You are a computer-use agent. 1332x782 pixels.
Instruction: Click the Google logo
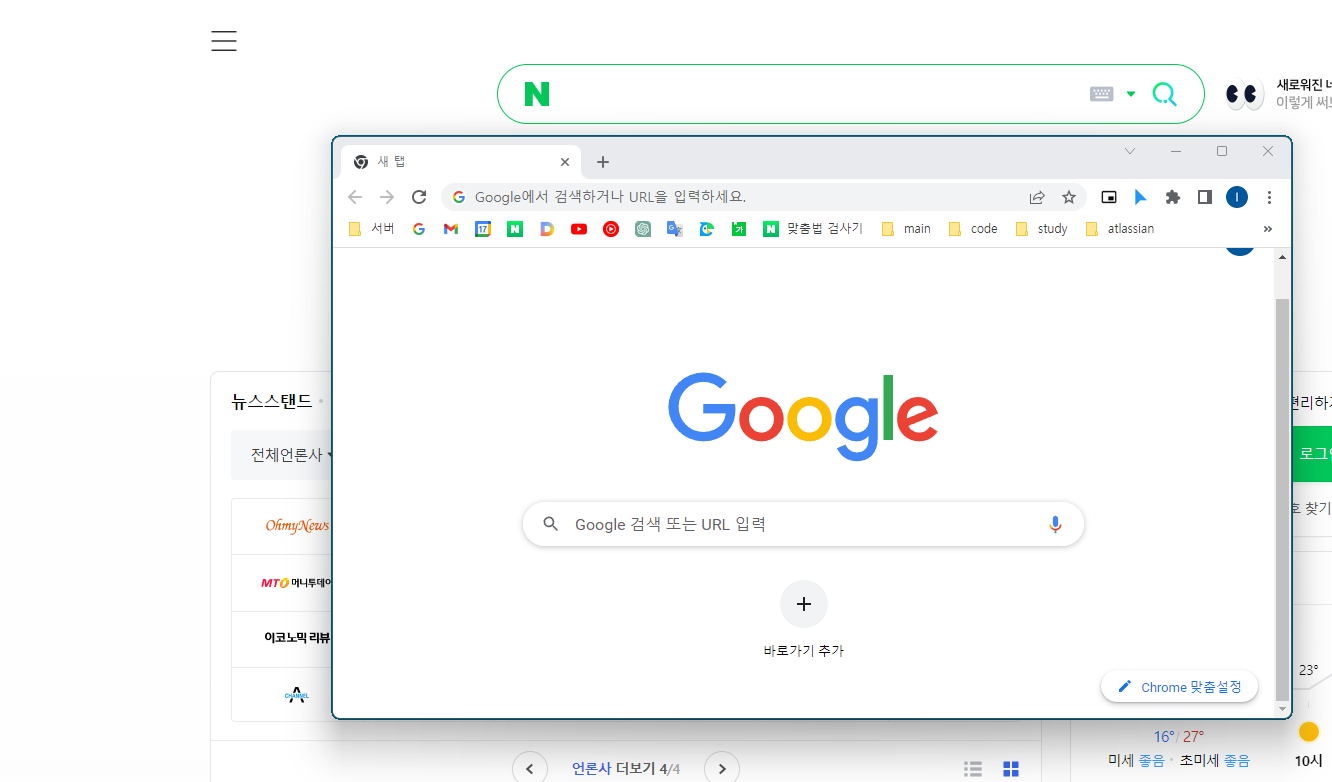803,415
